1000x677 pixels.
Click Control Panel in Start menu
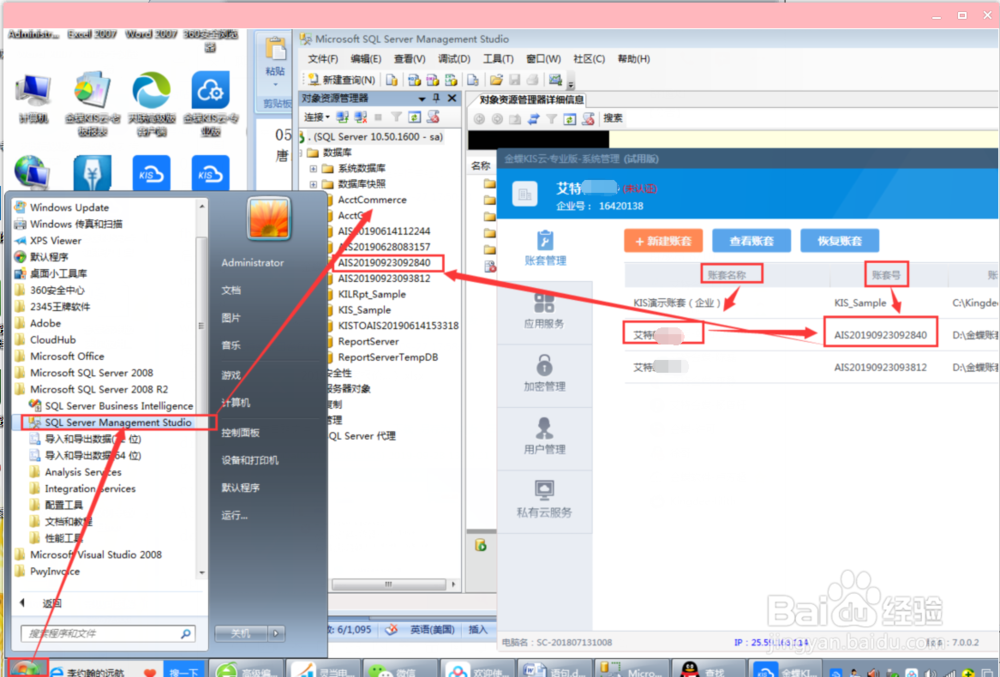click(240, 433)
